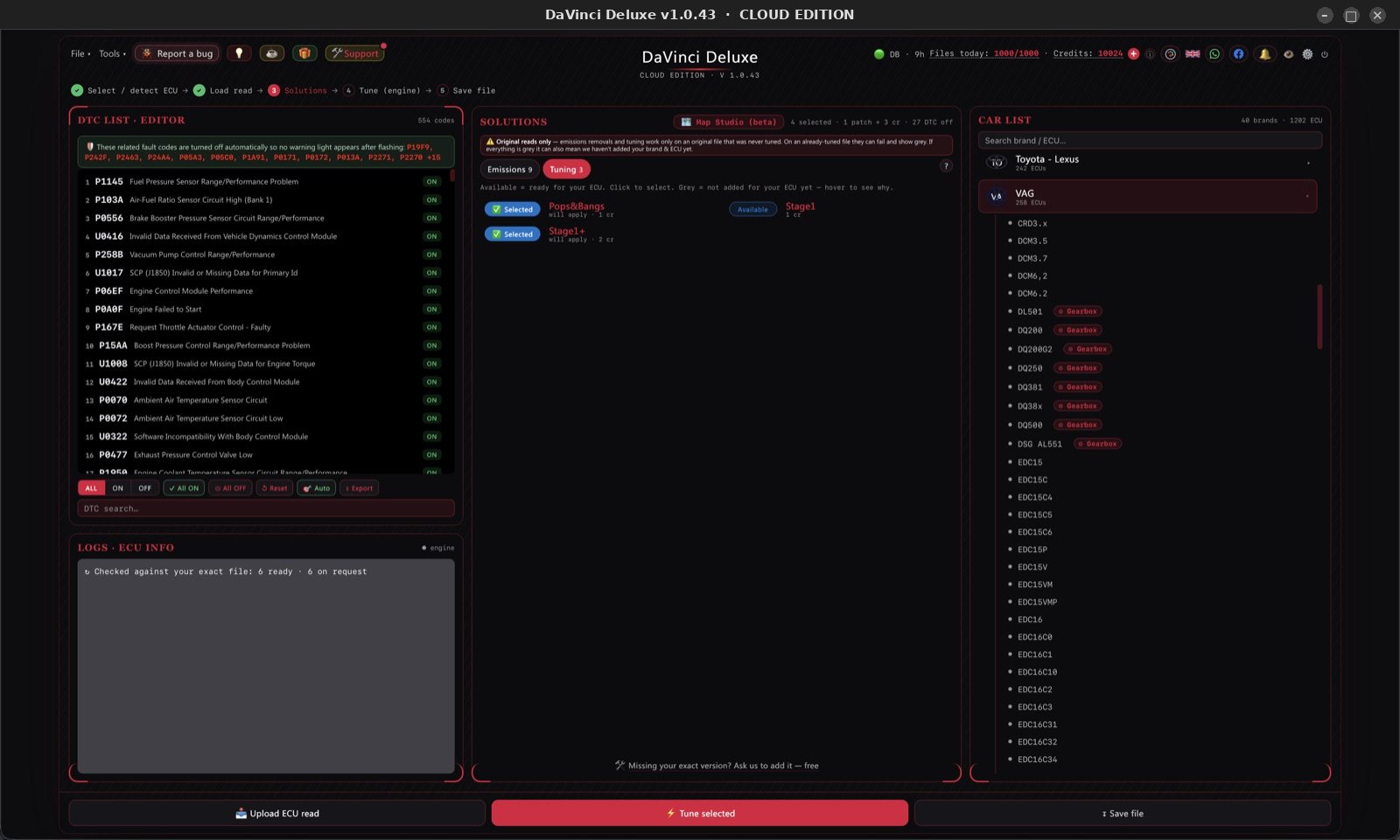Open the settings gear icon
The height and width of the screenshot is (840, 1400).
point(1307,54)
